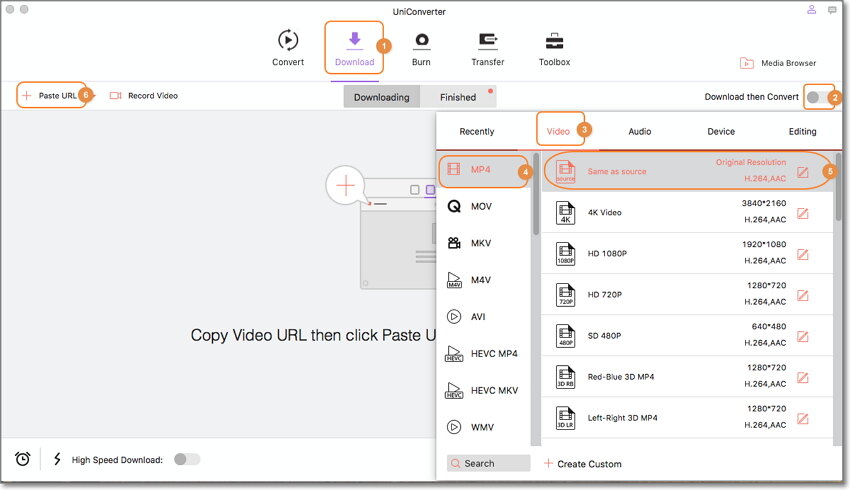Click the format Search field
The height and width of the screenshot is (490, 850).
[x=488, y=463]
